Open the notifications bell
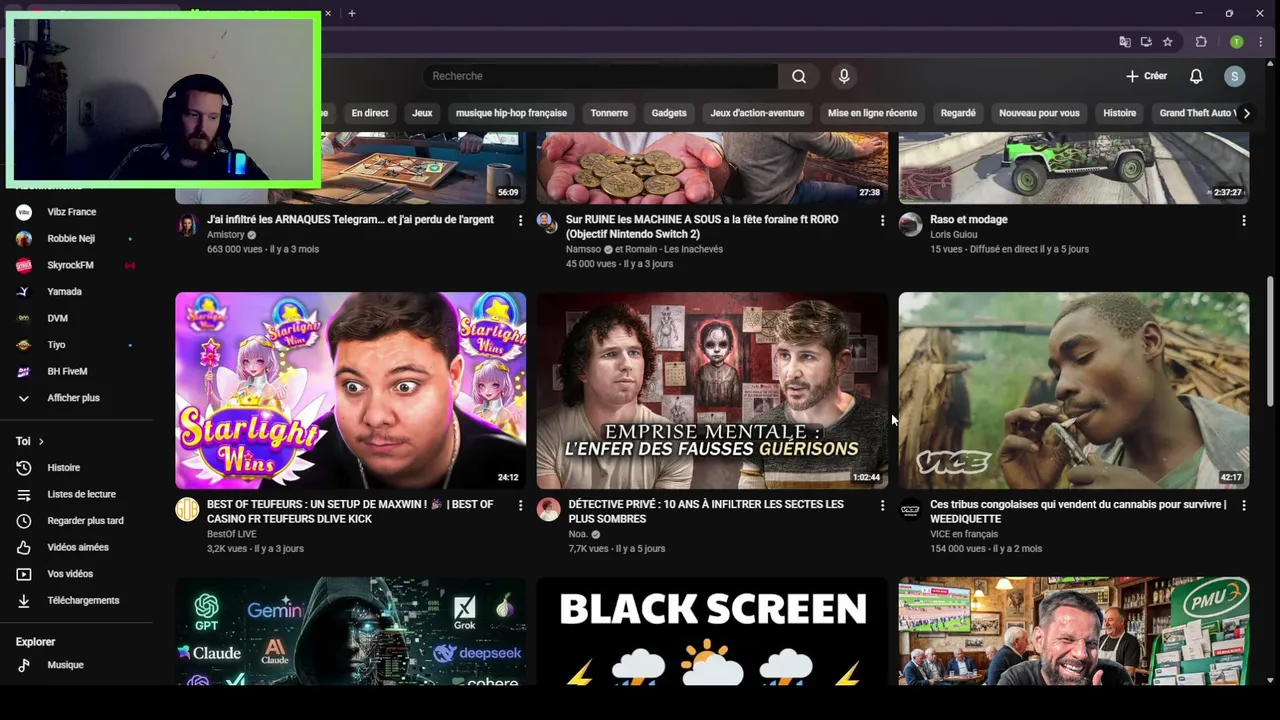Viewport: 1280px width, 720px height. (x=1196, y=76)
